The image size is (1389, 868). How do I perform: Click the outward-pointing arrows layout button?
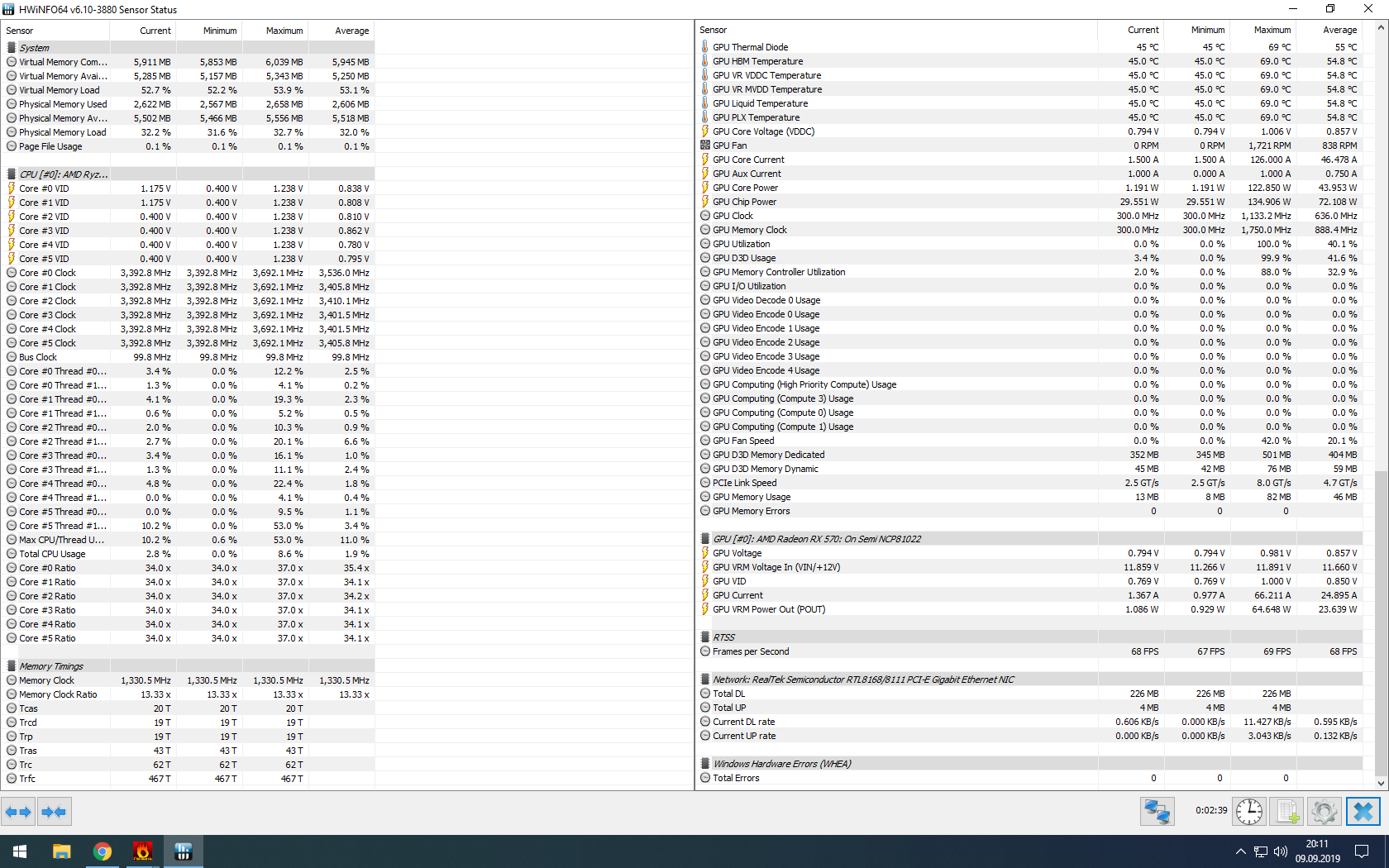[x=18, y=812]
